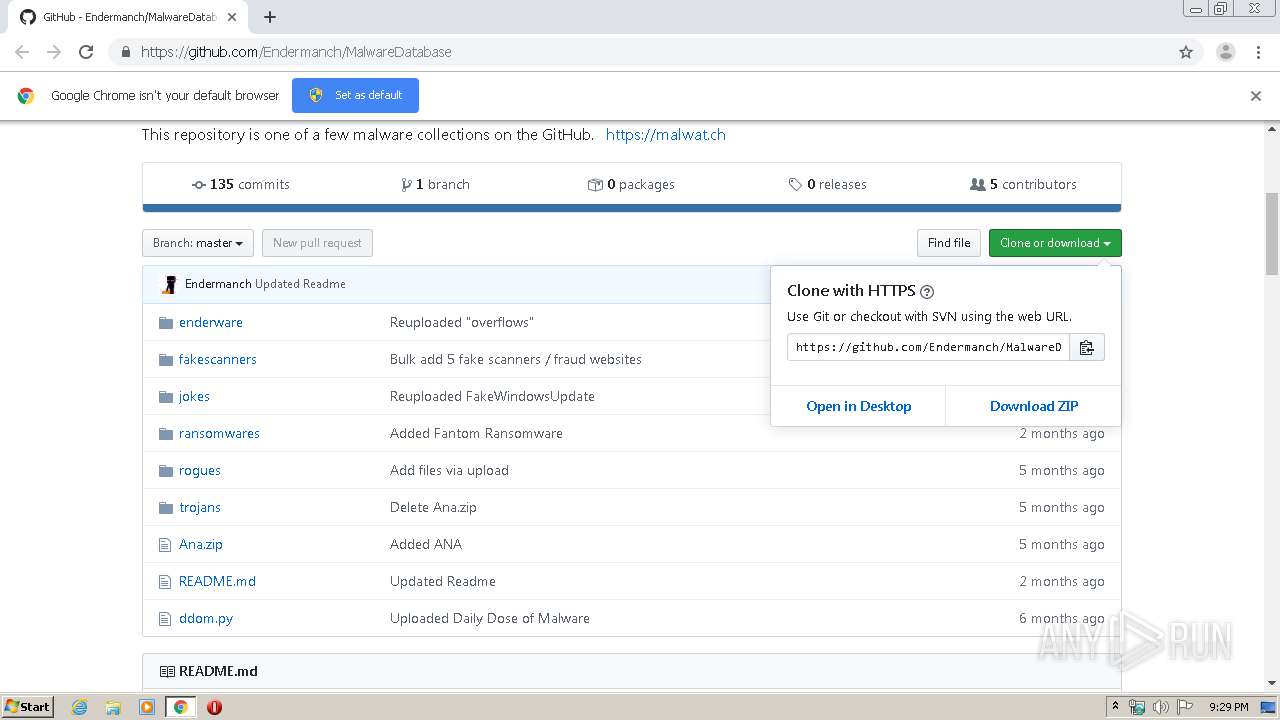1280x720 pixels.
Task: Click the Endermanch avatar in the commit bar
Action: coord(170,284)
